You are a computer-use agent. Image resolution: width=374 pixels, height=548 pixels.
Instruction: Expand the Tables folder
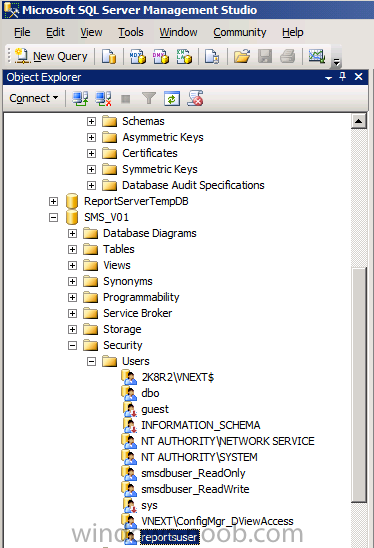coord(72,250)
